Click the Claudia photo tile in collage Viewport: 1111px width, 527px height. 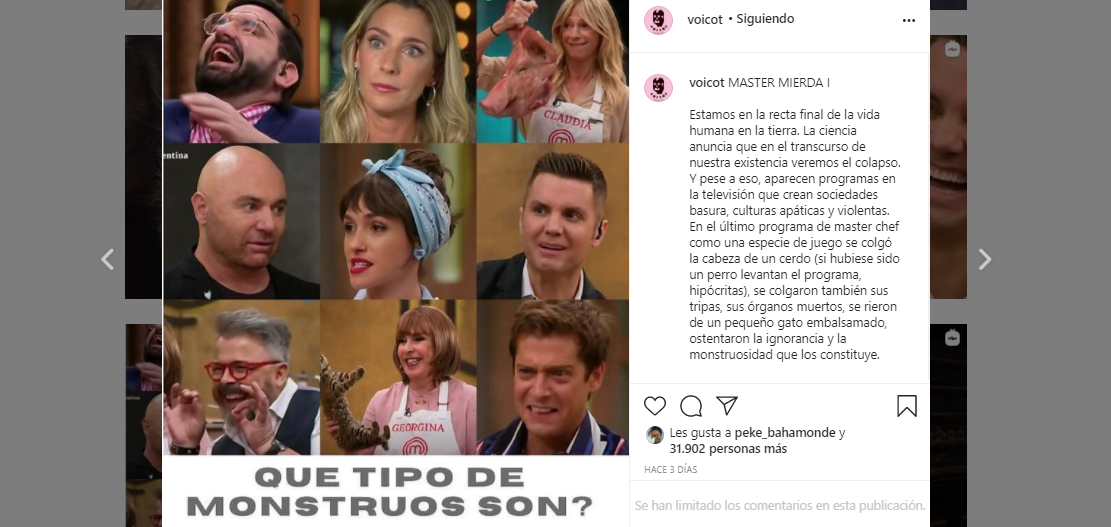point(553,72)
